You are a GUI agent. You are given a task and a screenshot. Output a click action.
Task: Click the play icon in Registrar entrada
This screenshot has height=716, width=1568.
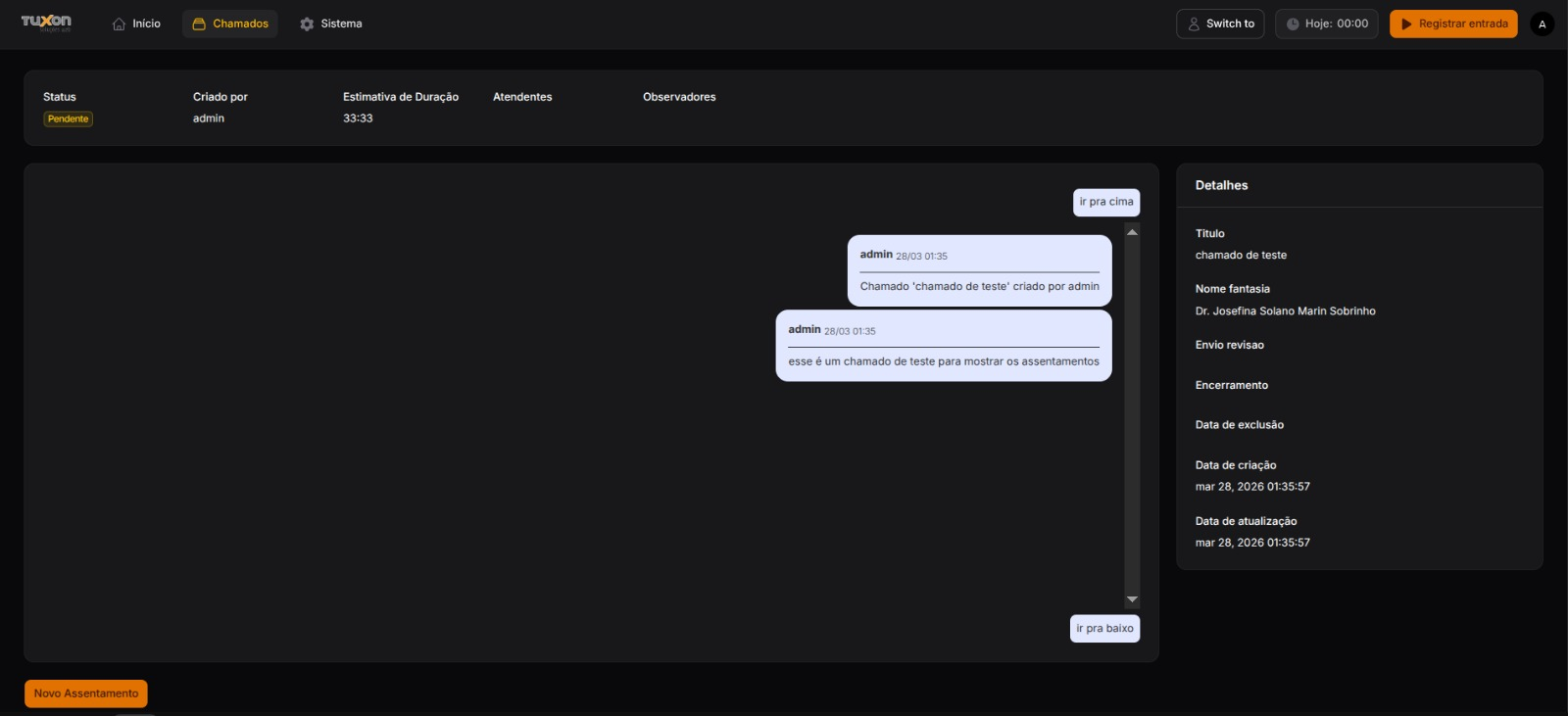[x=1406, y=24]
